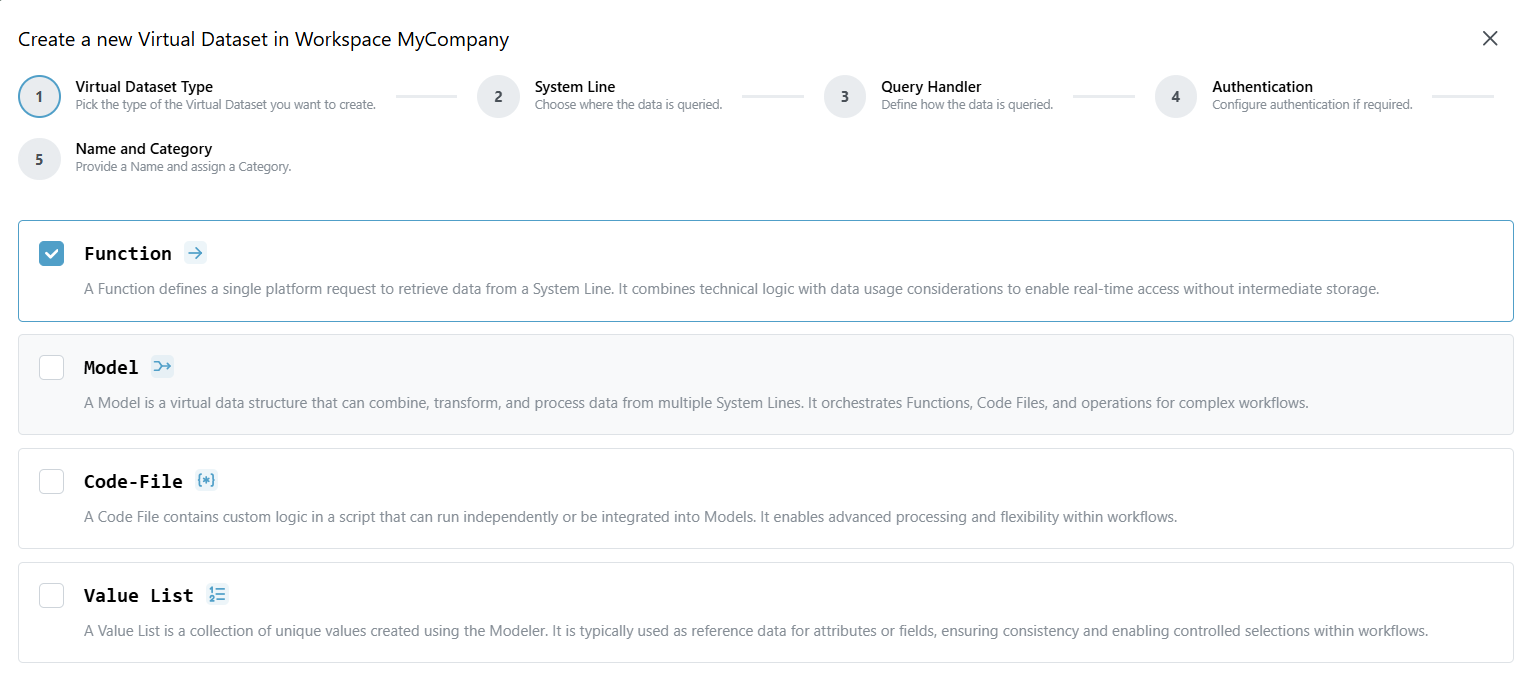Click the step 3 number circle
The width and height of the screenshot is (1518, 681).
pyautogui.click(x=845, y=97)
